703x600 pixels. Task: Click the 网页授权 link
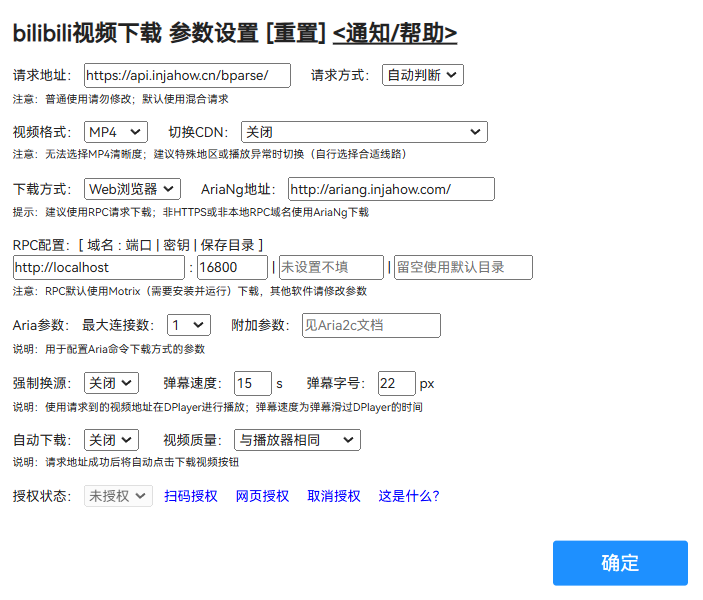tap(262, 496)
